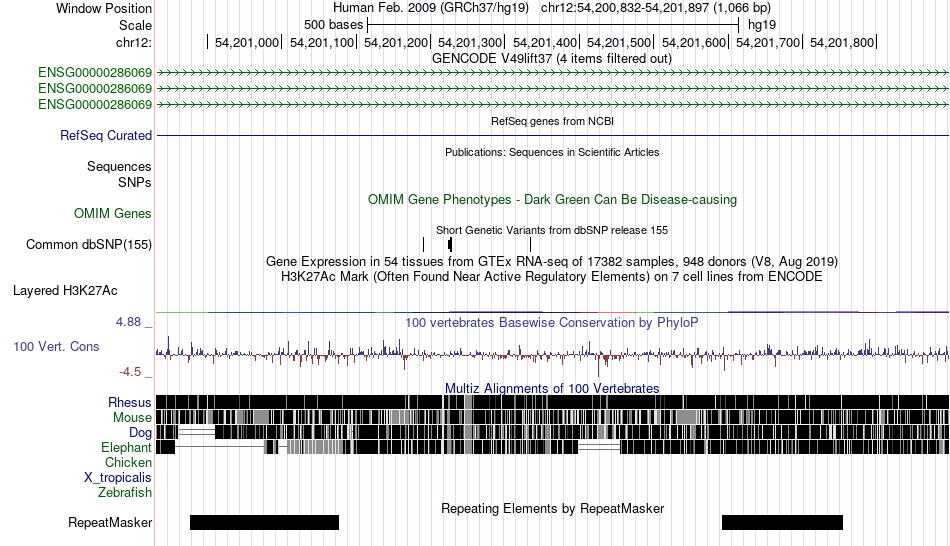Click the Mouse alignment row

(x=553, y=417)
